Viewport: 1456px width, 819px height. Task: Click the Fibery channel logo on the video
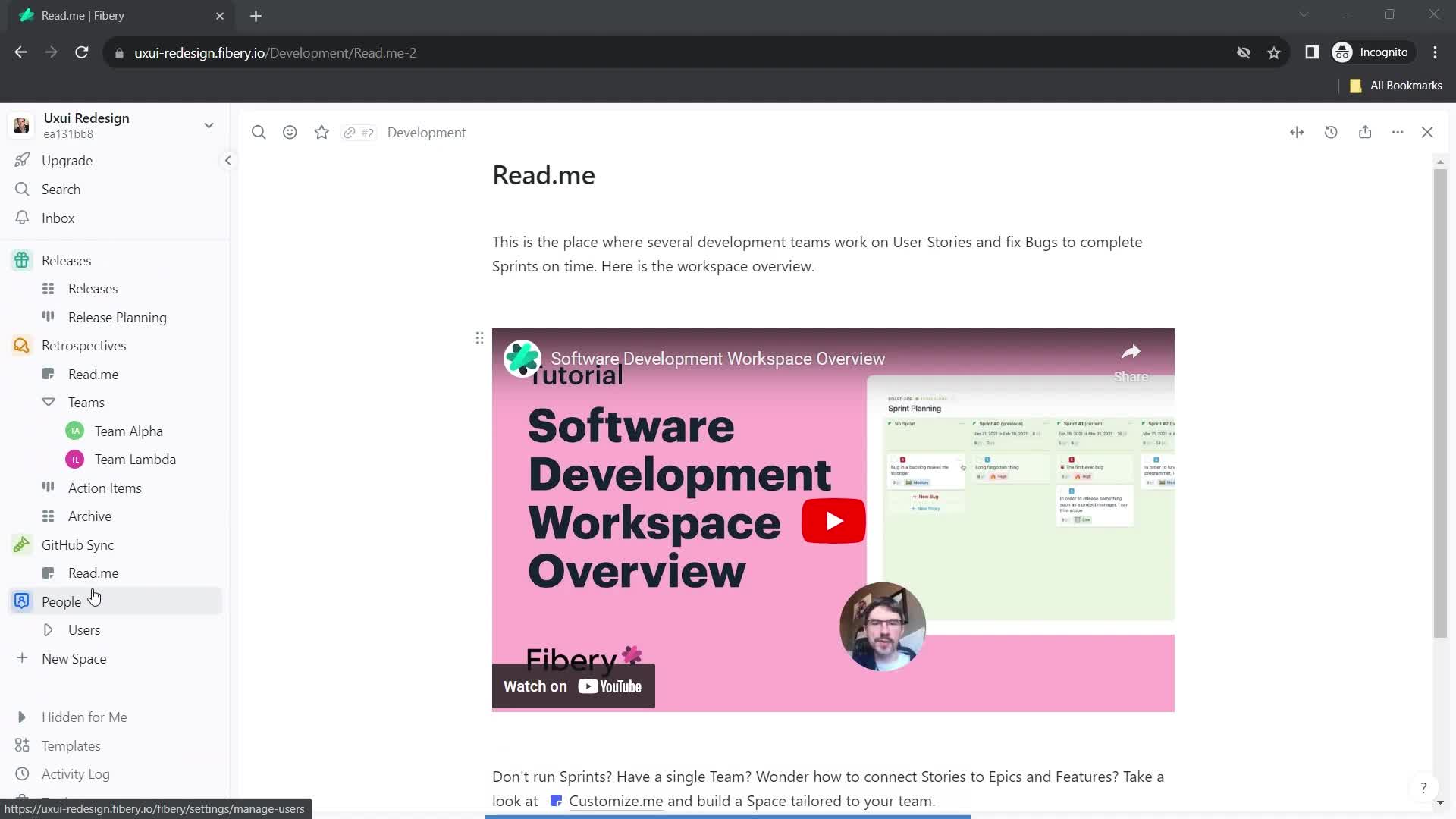tap(522, 359)
